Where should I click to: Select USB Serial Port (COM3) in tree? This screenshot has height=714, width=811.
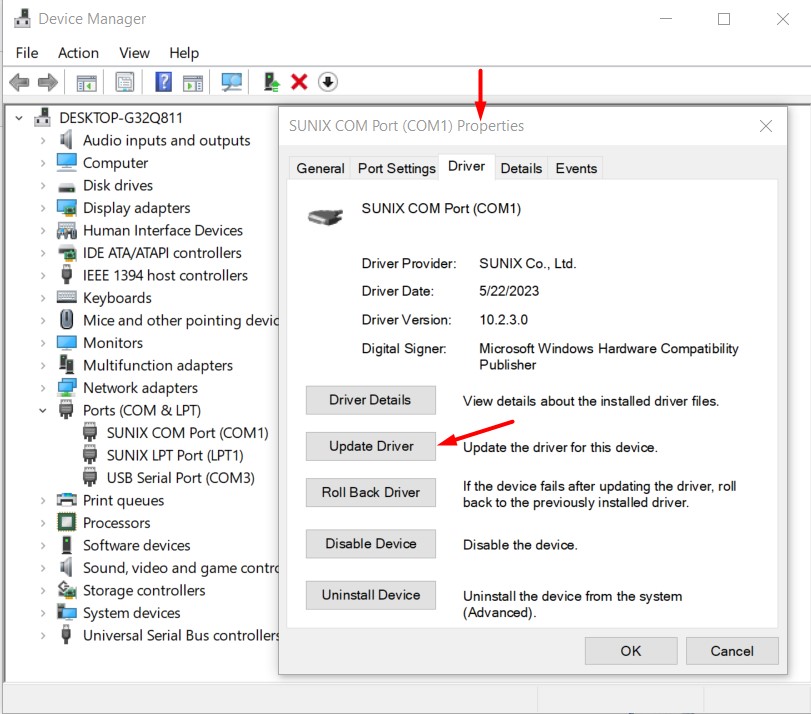coord(181,478)
